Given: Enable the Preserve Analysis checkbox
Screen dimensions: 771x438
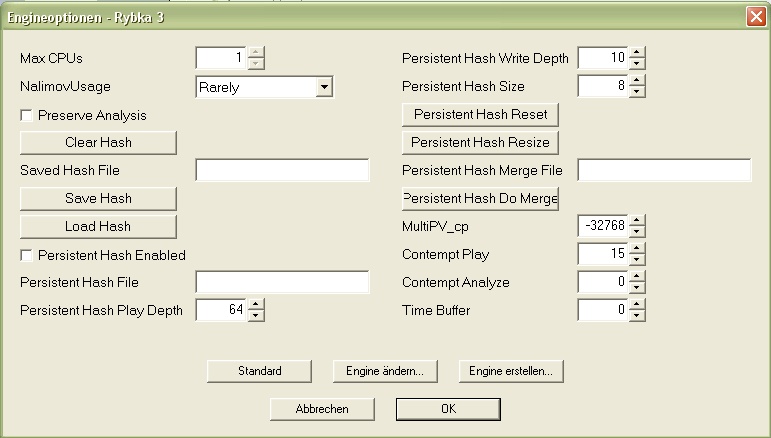Looking at the screenshot, I should point(27,115).
